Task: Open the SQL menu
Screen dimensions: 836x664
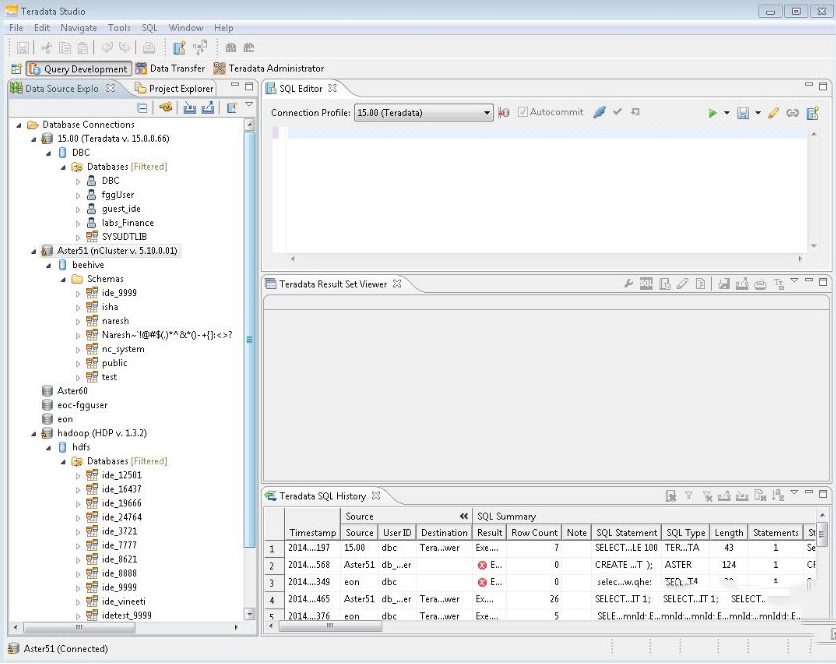Action: pos(149,28)
